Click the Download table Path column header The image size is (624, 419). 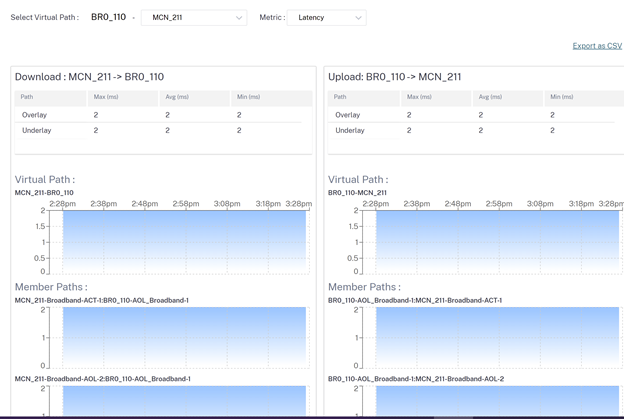click(x=51, y=98)
